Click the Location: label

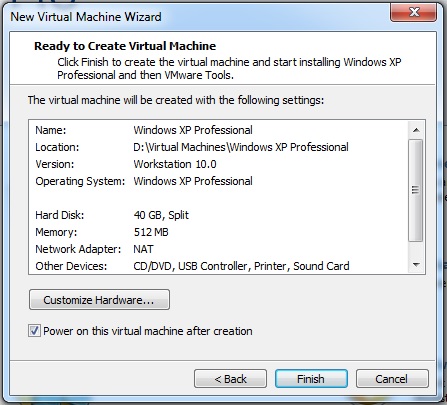point(57,147)
